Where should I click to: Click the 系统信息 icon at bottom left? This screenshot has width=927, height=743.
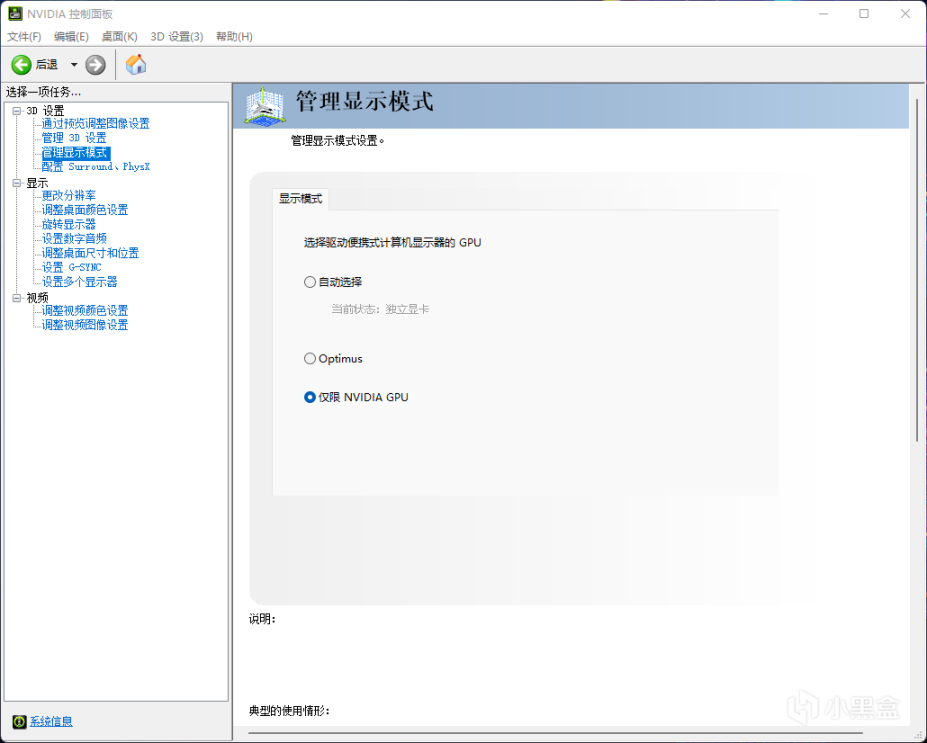point(20,721)
